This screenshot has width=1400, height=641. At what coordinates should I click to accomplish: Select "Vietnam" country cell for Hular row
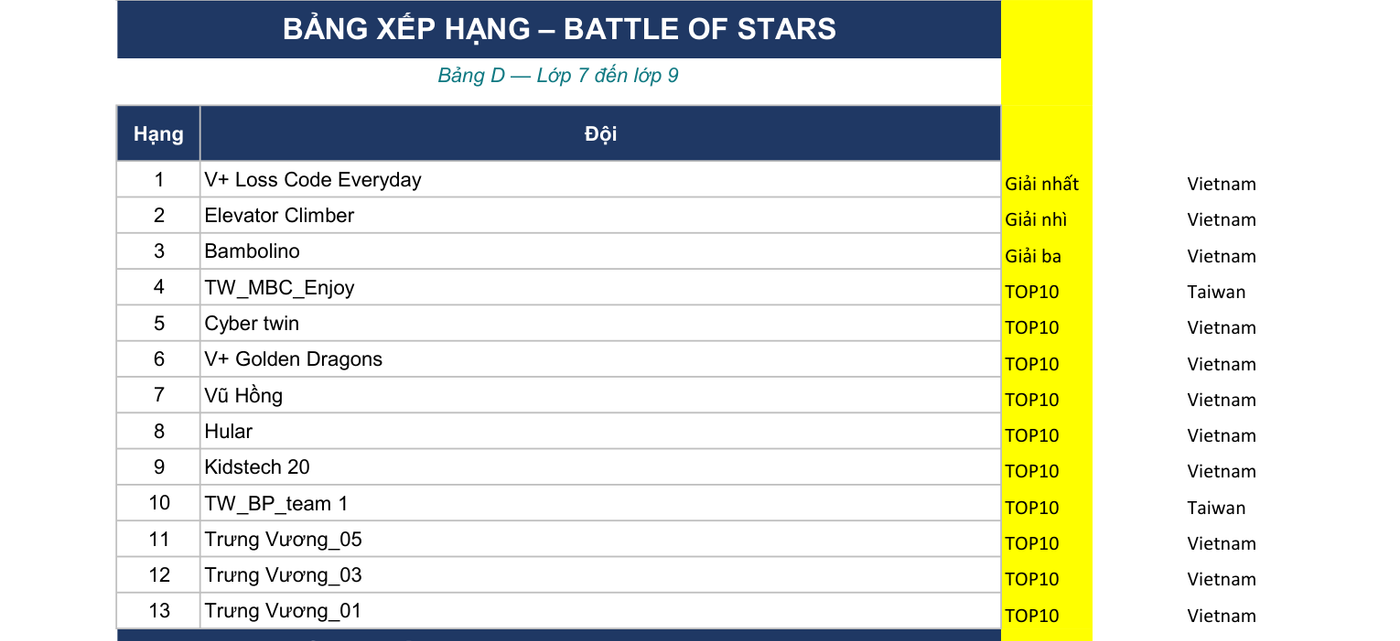tap(1221, 436)
